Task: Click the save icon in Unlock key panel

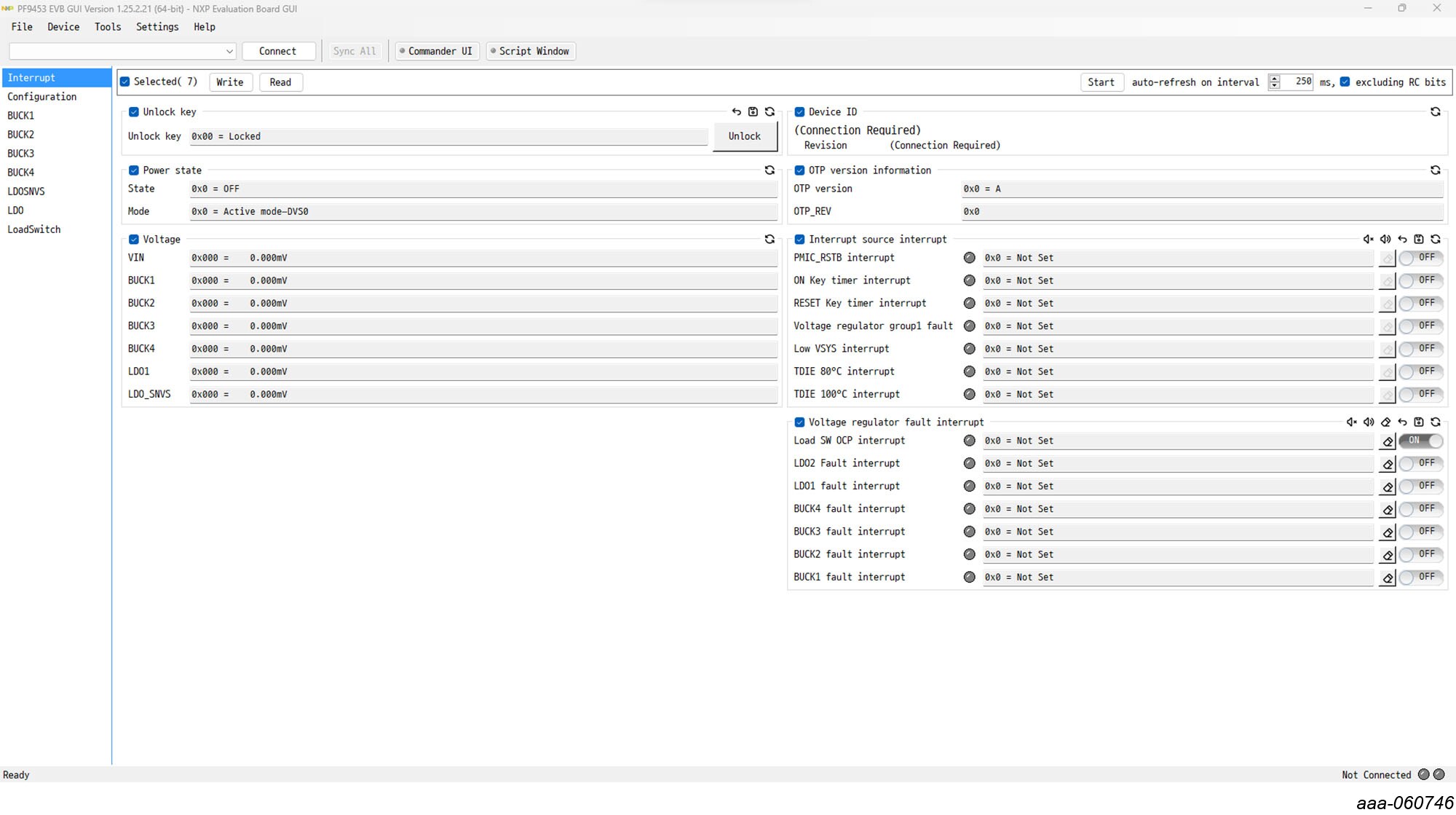Action: tap(753, 111)
